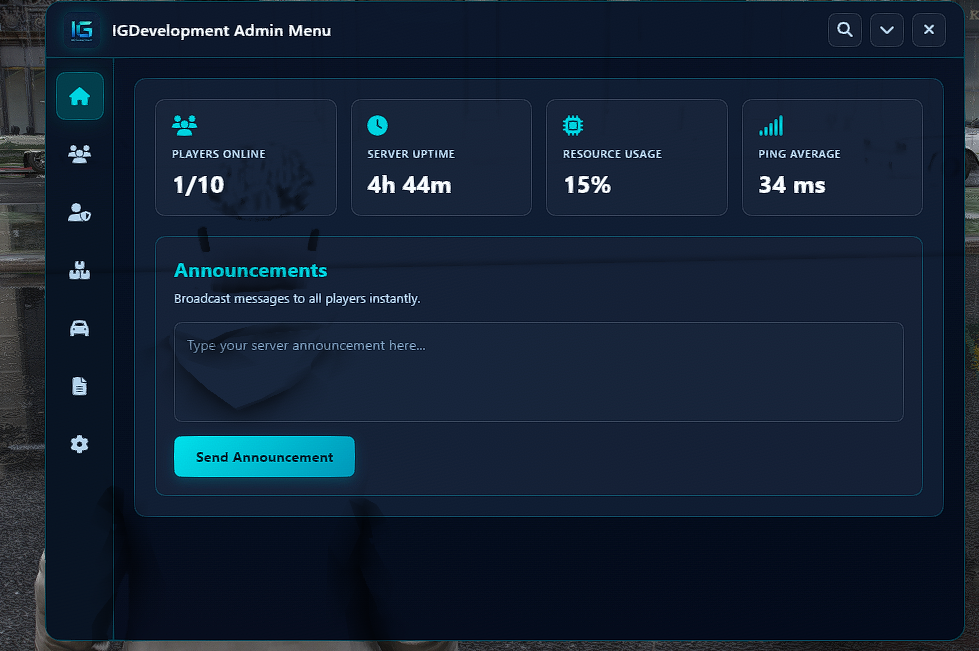The image size is (979, 651).
Task: Open the settings gear in sidebar
Action: click(79, 444)
